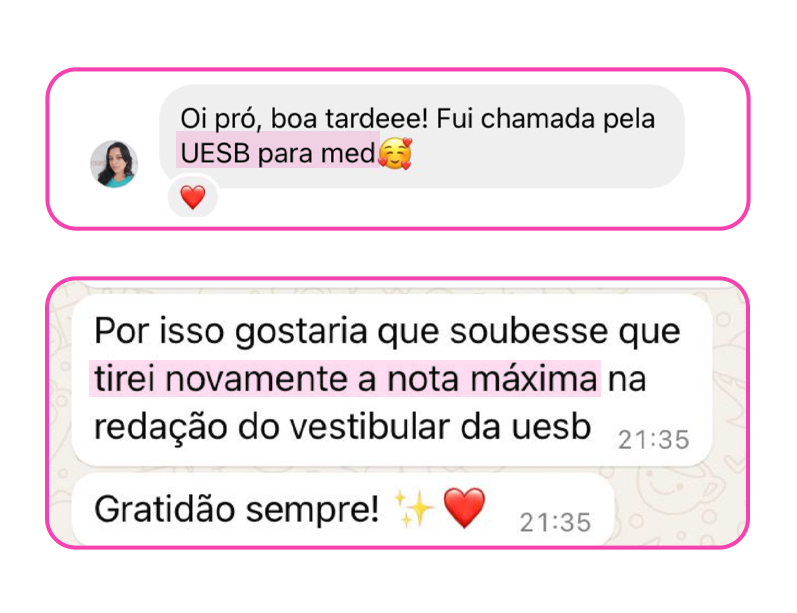Click the words 'Fui chamada pela'
The image size is (797, 613).
(x=545, y=118)
